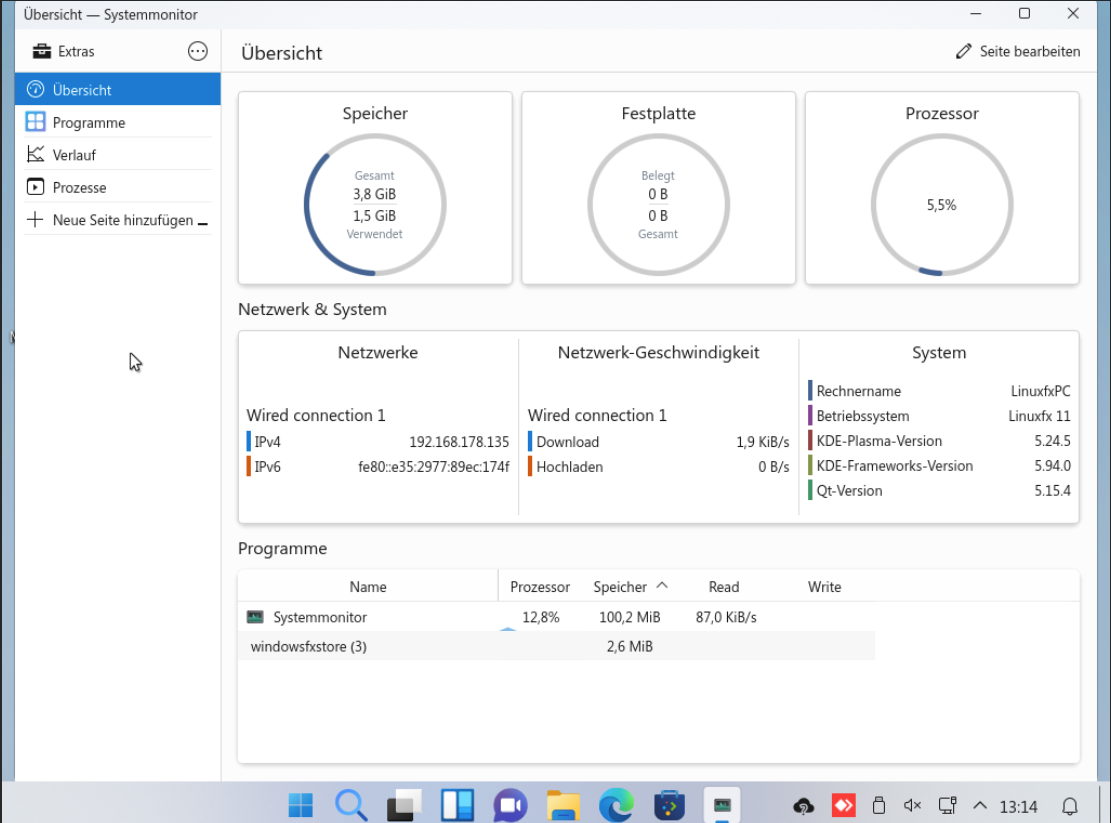This screenshot has height=823, width=1111.
Task: Sort programs by Write column
Action: (824, 586)
